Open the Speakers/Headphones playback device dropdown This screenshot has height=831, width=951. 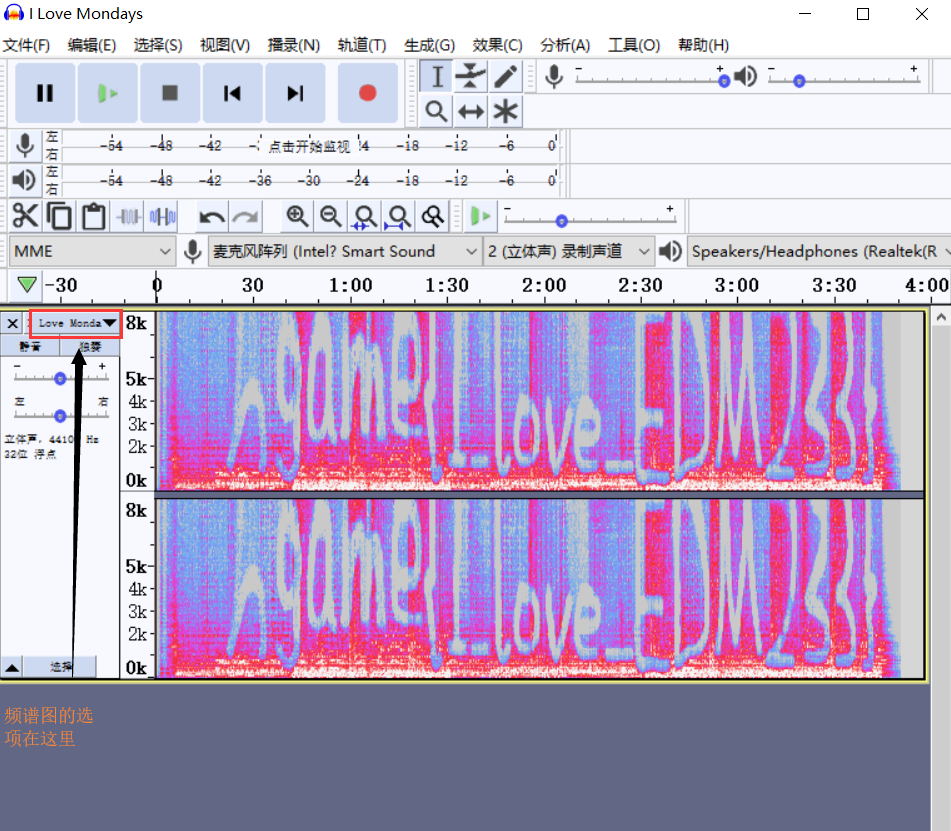click(x=819, y=251)
